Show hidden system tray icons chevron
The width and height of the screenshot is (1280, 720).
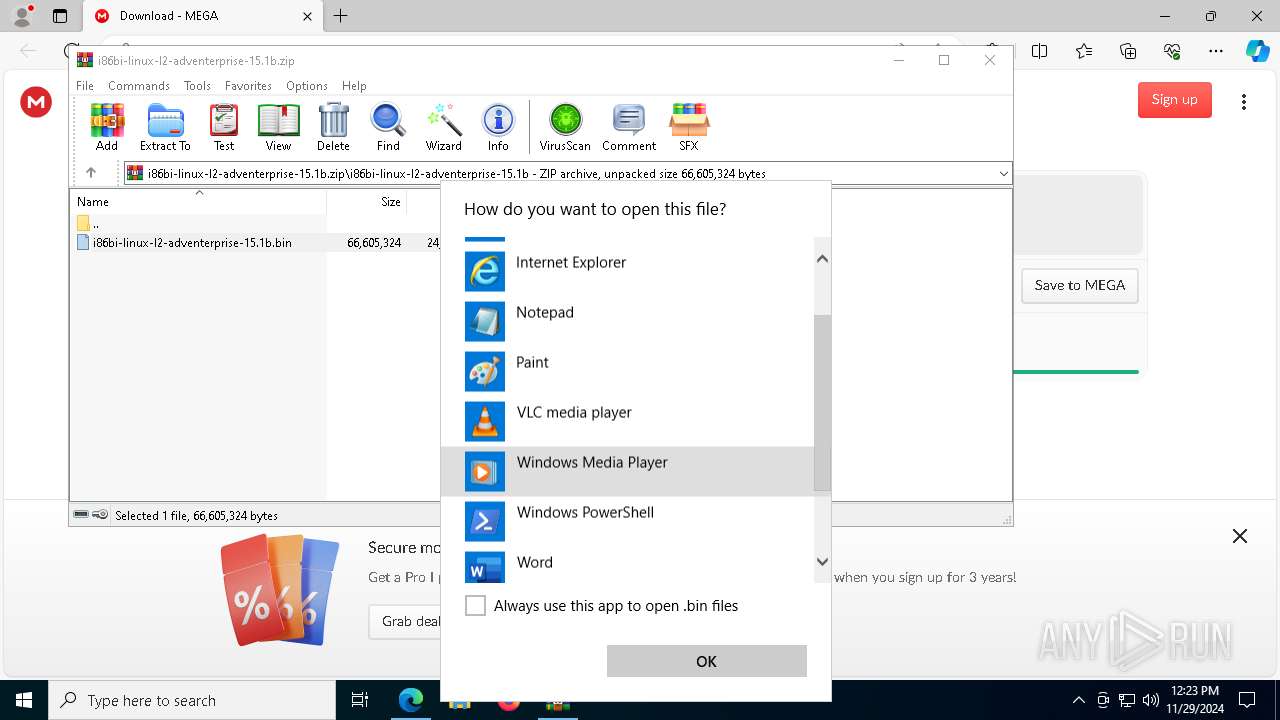coord(1078,700)
